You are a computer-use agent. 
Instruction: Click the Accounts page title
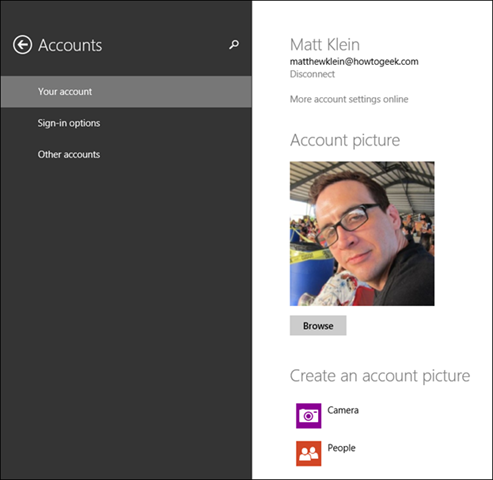pos(70,45)
